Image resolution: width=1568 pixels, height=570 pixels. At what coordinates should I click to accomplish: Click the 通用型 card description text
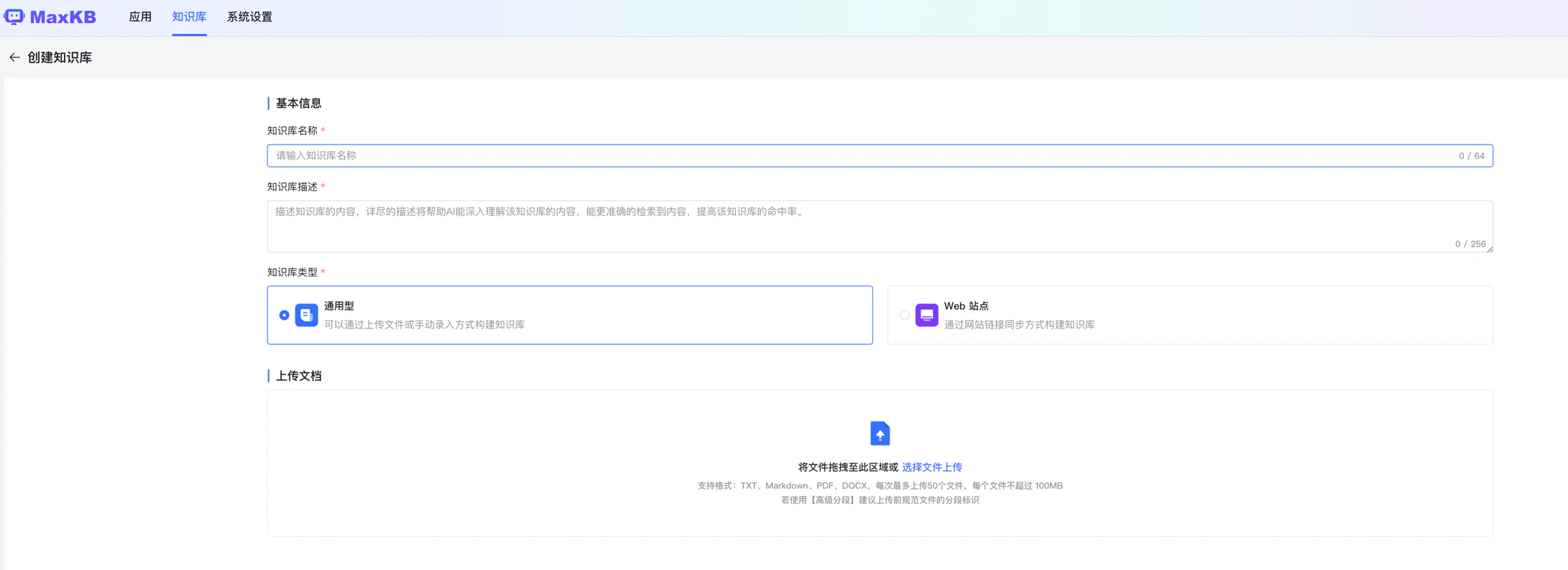[x=424, y=325]
